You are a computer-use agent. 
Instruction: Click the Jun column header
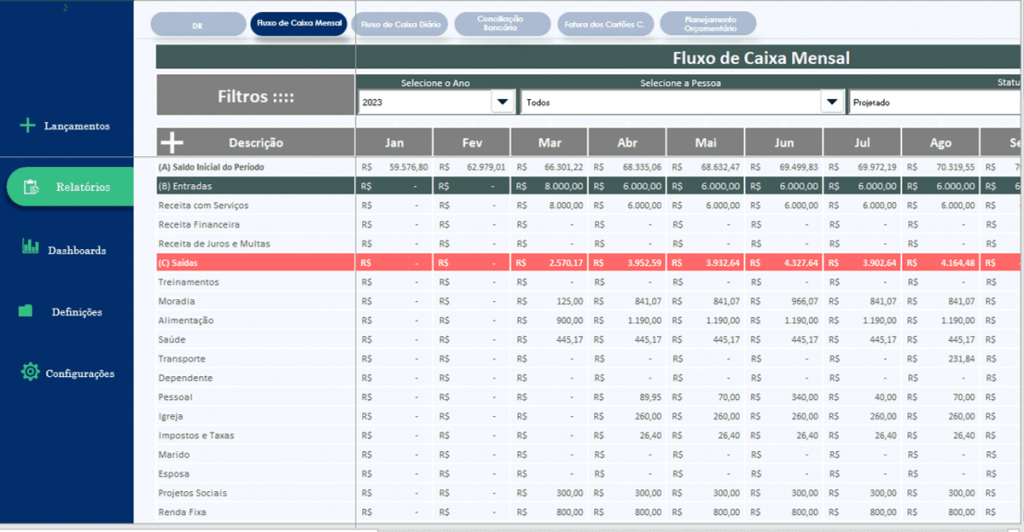(784, 142)
